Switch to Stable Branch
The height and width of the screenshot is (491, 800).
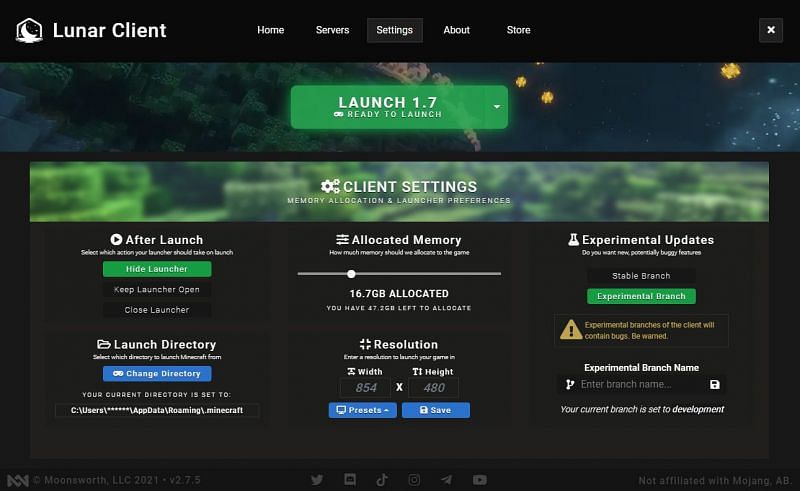(x=641, y=276)
